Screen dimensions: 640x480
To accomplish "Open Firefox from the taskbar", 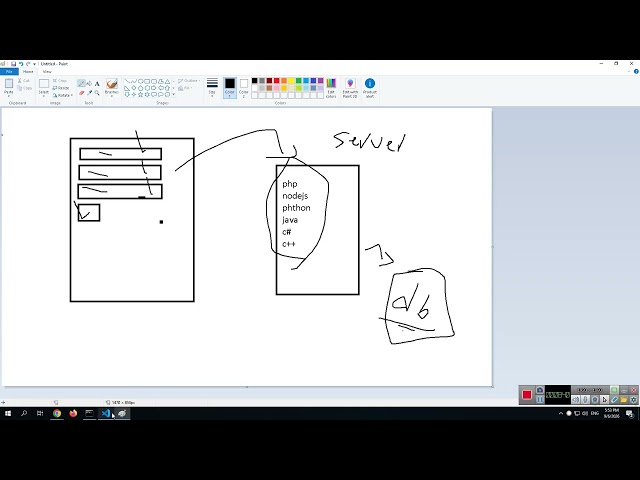I will point(73,413).
